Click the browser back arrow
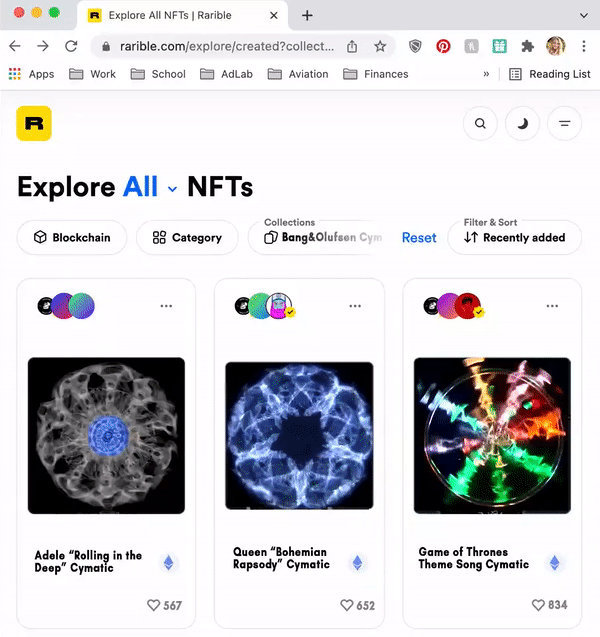Screen dimensions: 600x637 click(15, 46)
